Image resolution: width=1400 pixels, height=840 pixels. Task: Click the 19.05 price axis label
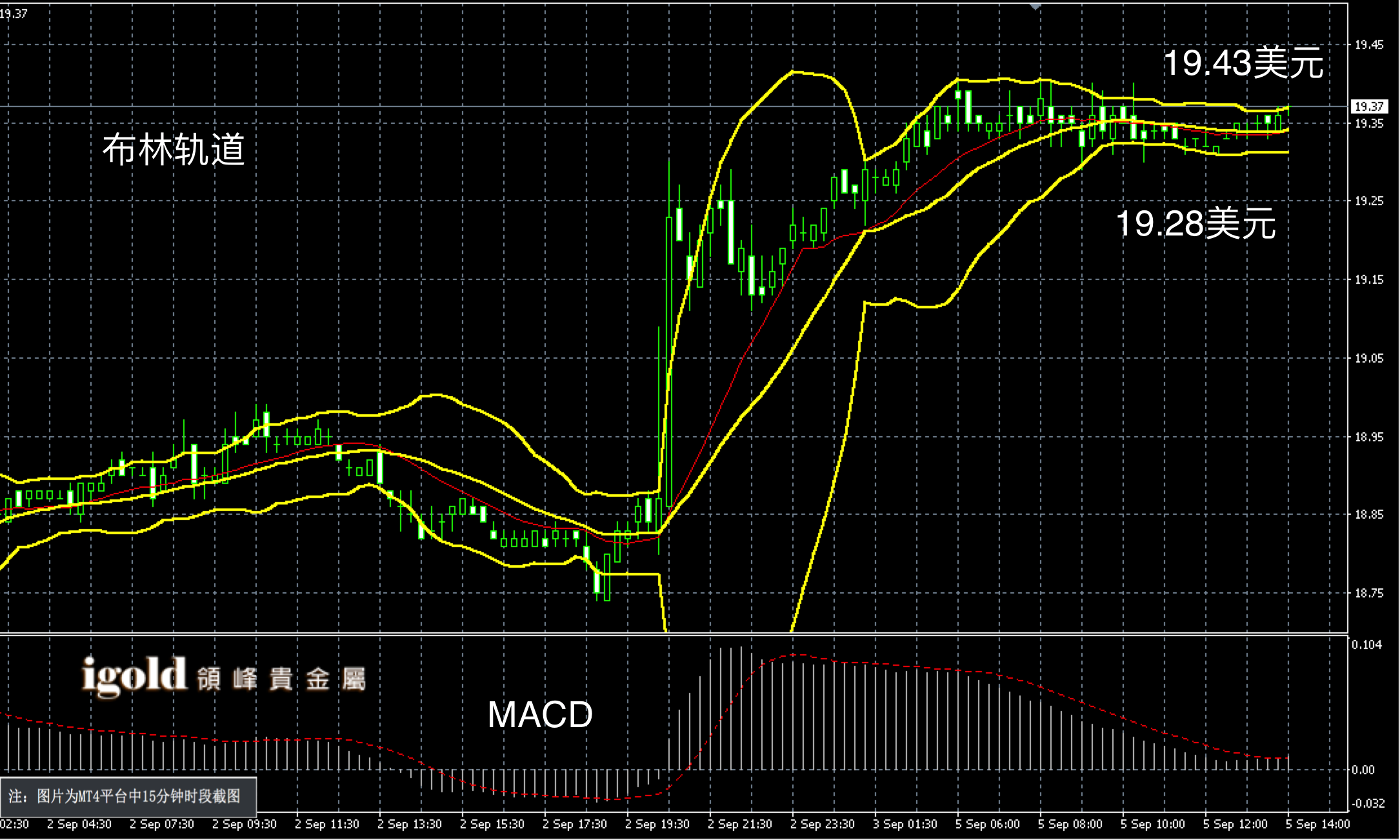point(1368,359)
